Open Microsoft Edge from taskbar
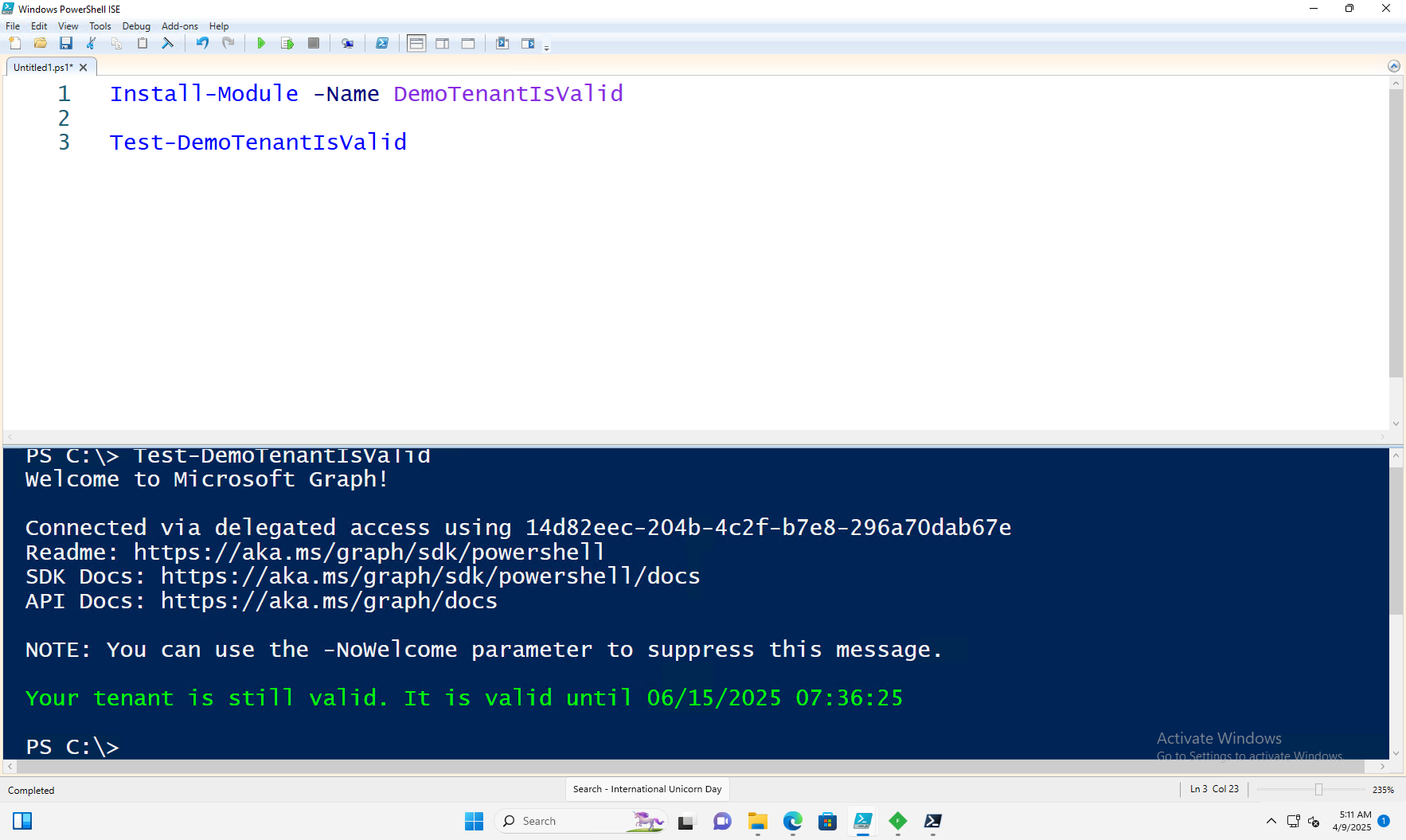Viewport: 1406px width, 840px height. (792, 821)
